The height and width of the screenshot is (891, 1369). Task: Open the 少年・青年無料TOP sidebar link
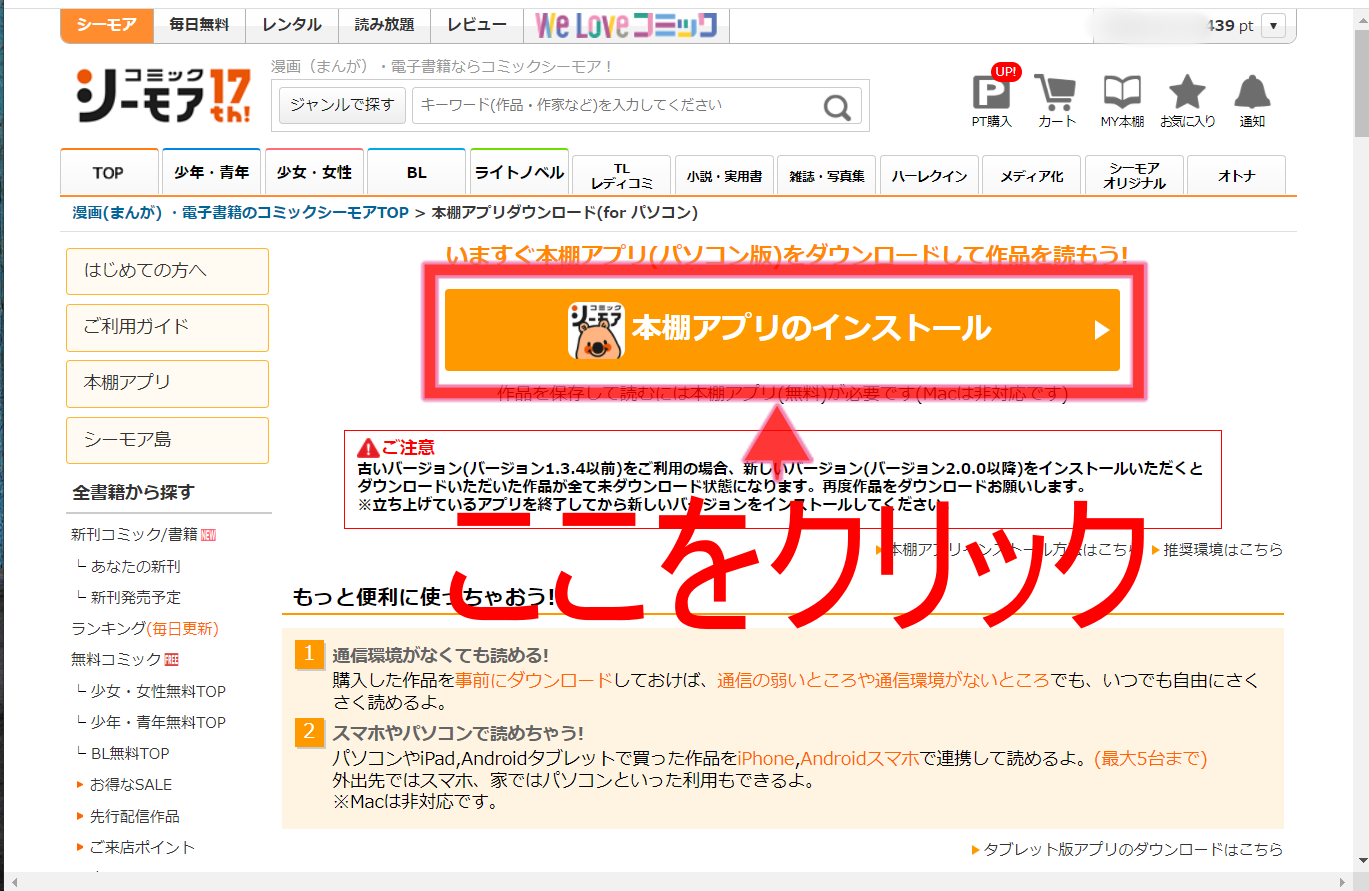(158, 722)
